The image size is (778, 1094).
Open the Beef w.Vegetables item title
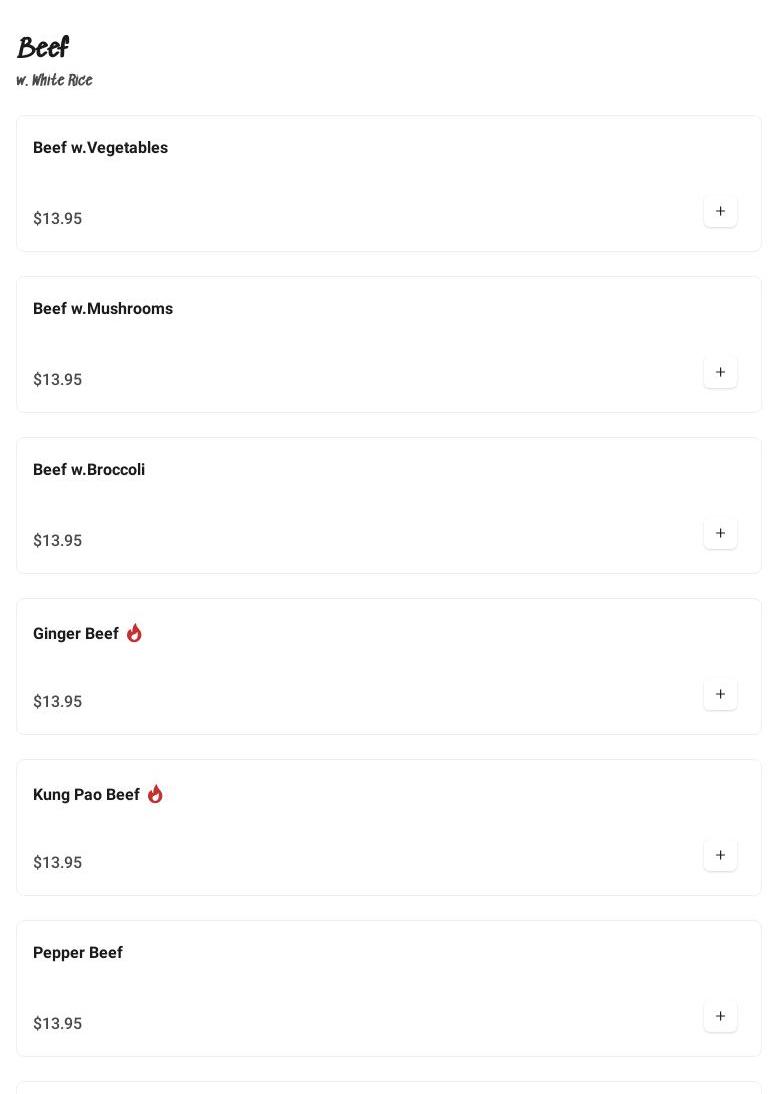click(x=100, y=148)
